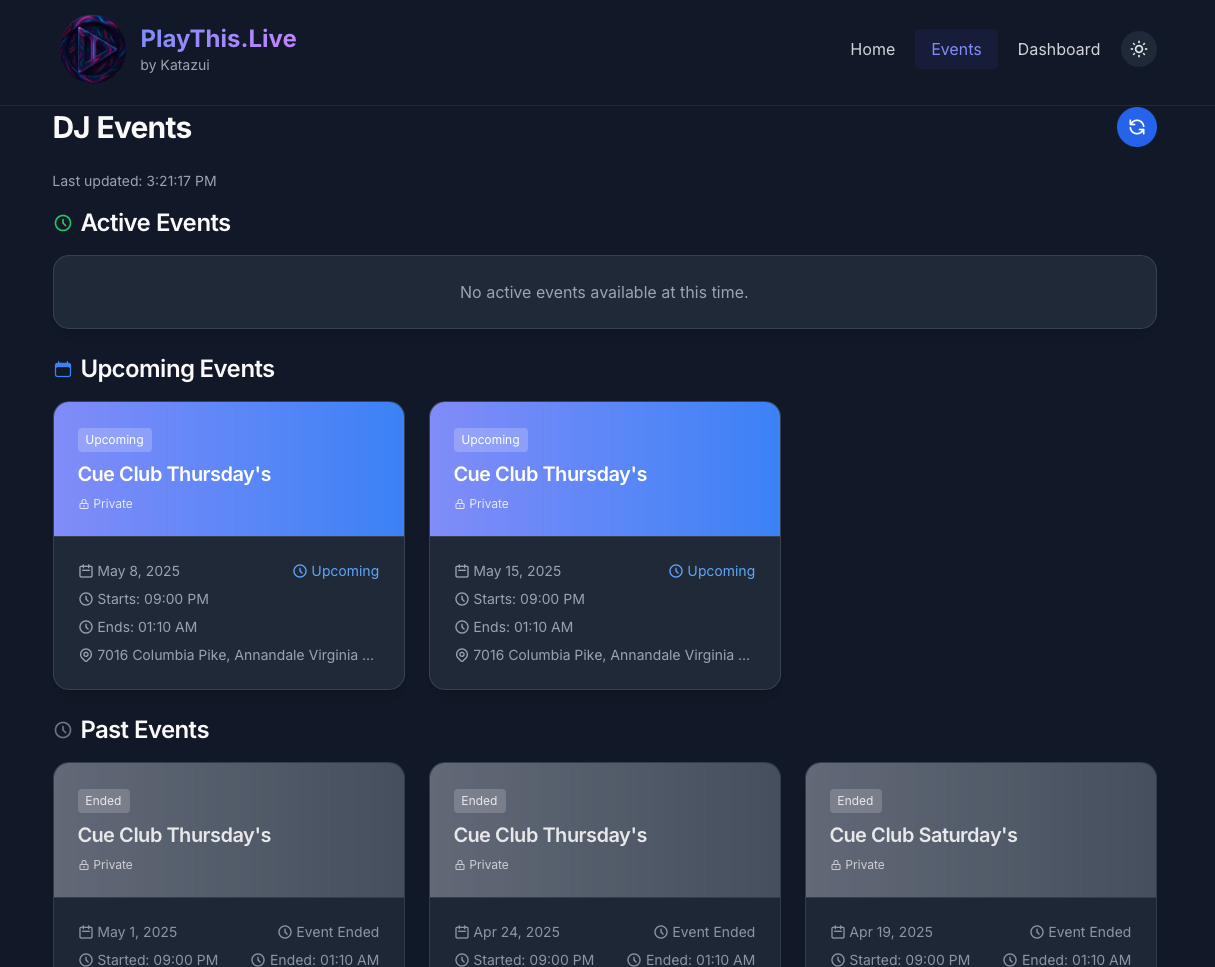Click the gray Past Events clock icon
The width and height of the screenshot is (1215, 967).
[x=63, y=730]
